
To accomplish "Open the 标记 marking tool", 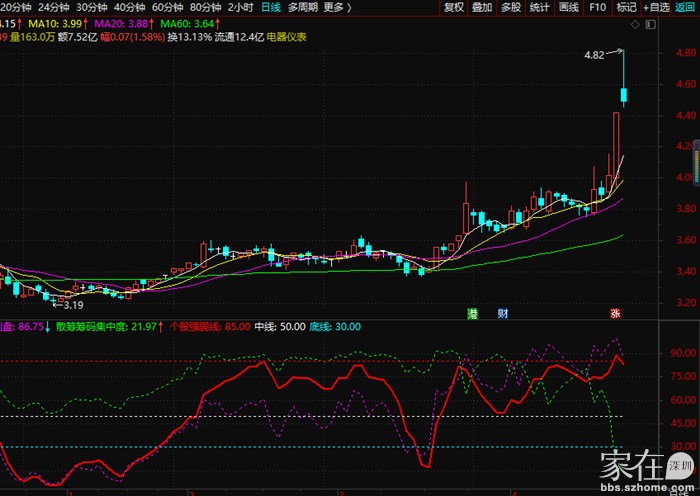I will [626, 7].
